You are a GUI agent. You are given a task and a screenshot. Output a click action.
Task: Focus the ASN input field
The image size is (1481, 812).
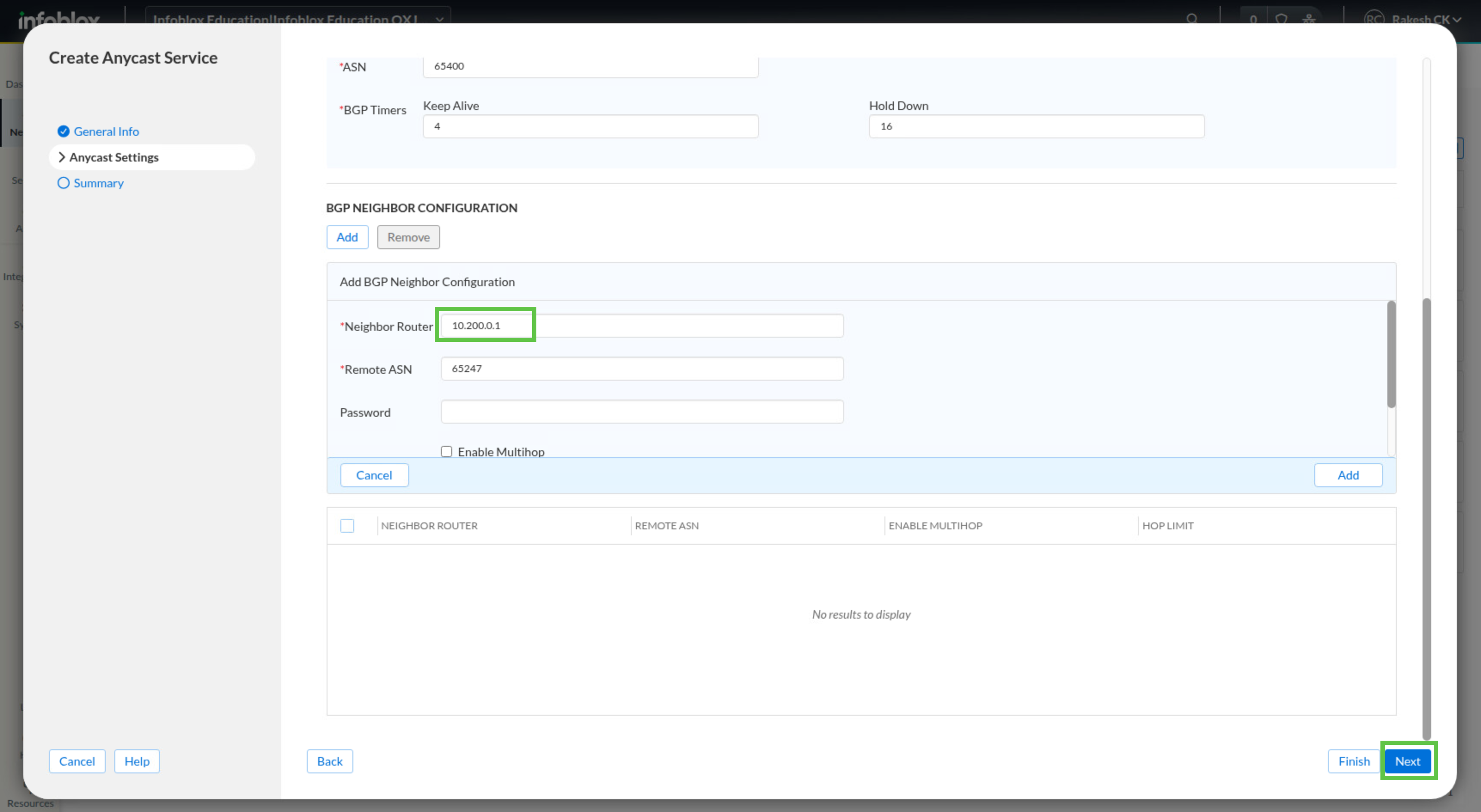tap(591, 66)
